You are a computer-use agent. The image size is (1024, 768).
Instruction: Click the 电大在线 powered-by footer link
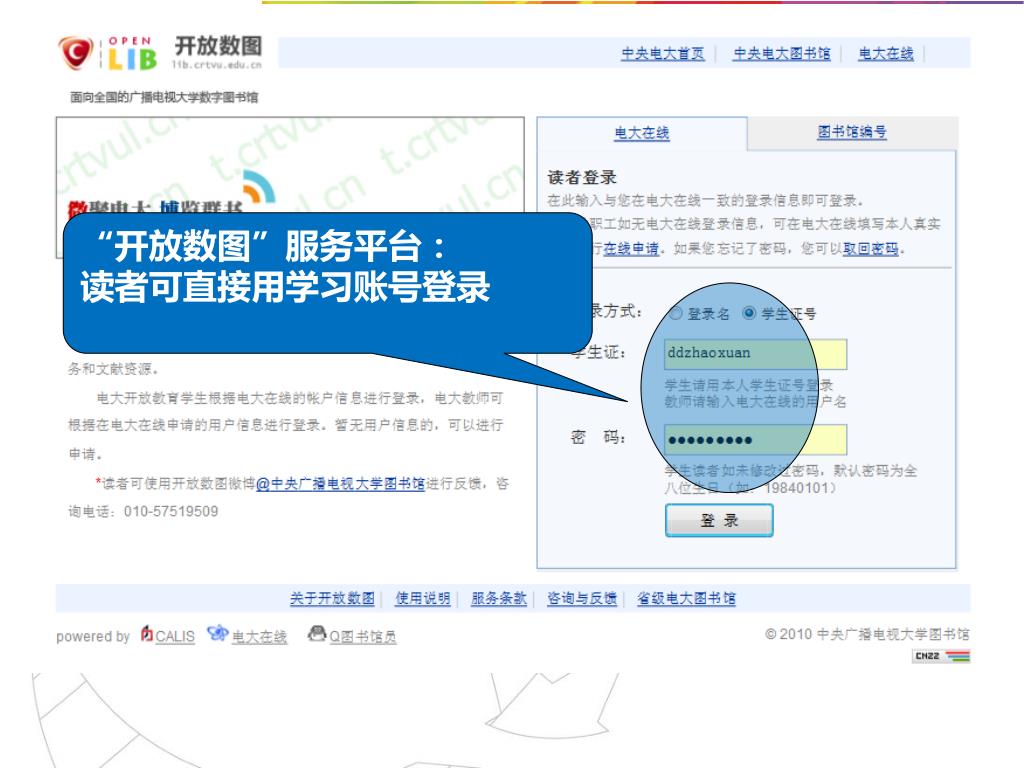pyautogui.click(x=259, y=637)
